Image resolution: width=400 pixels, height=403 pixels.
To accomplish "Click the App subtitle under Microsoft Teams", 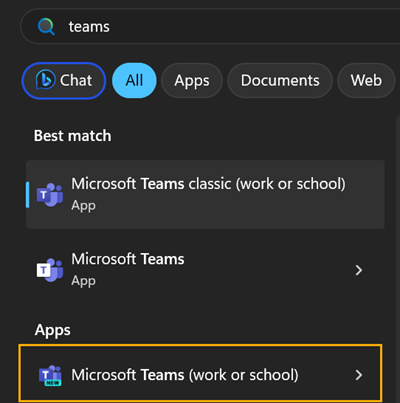I will pyautogui.click(x=83, y=281).
